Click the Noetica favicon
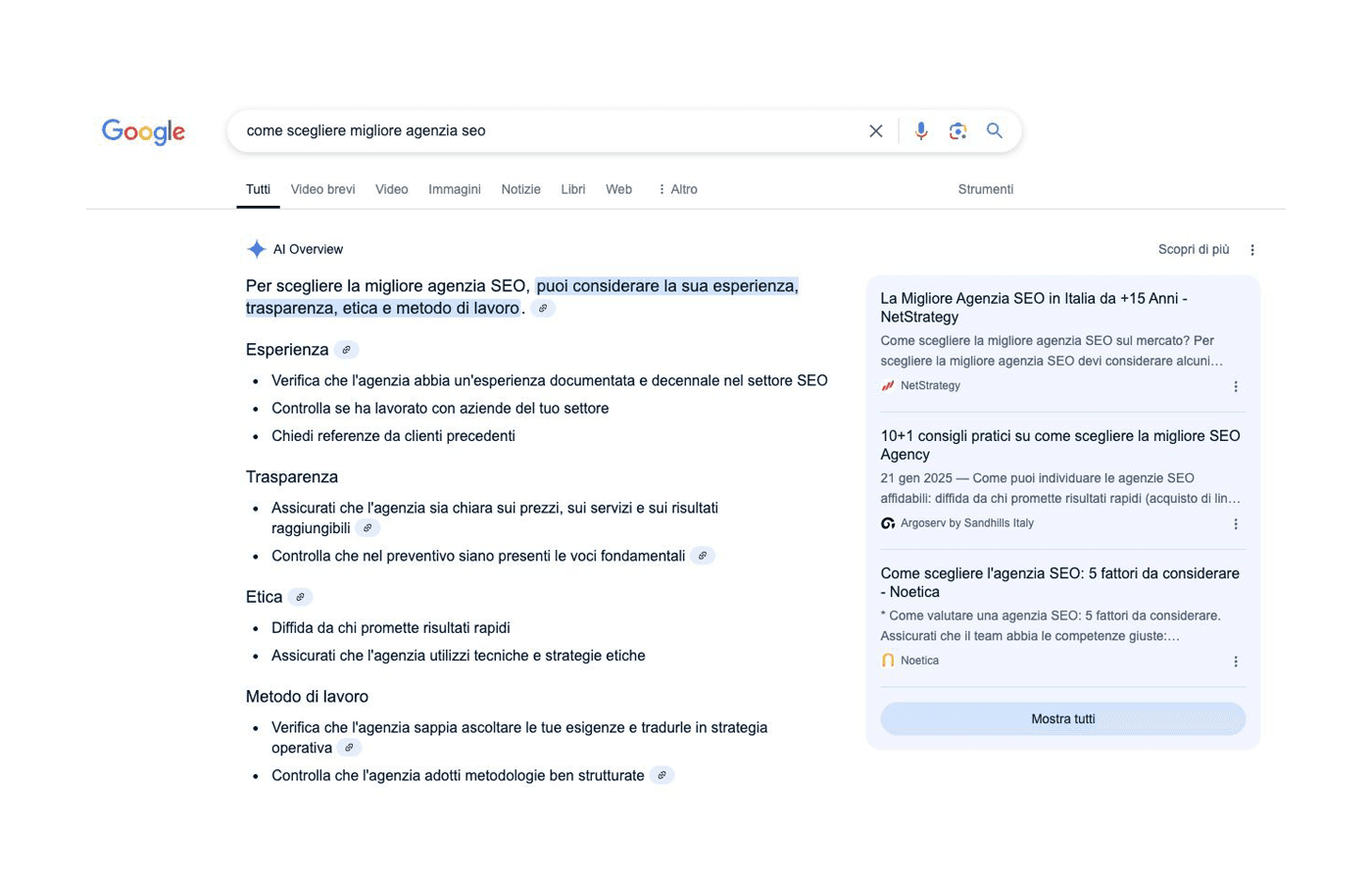This screenshot has height=882, width=1372. pos(888,661)
